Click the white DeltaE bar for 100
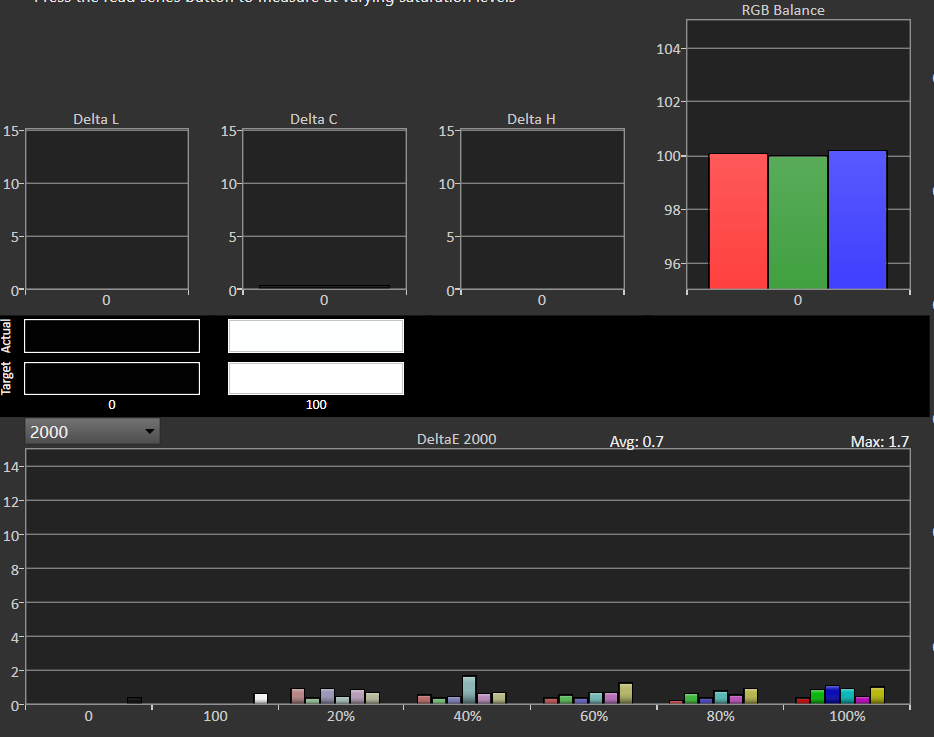The image size is (934, 737). (261, 699)
